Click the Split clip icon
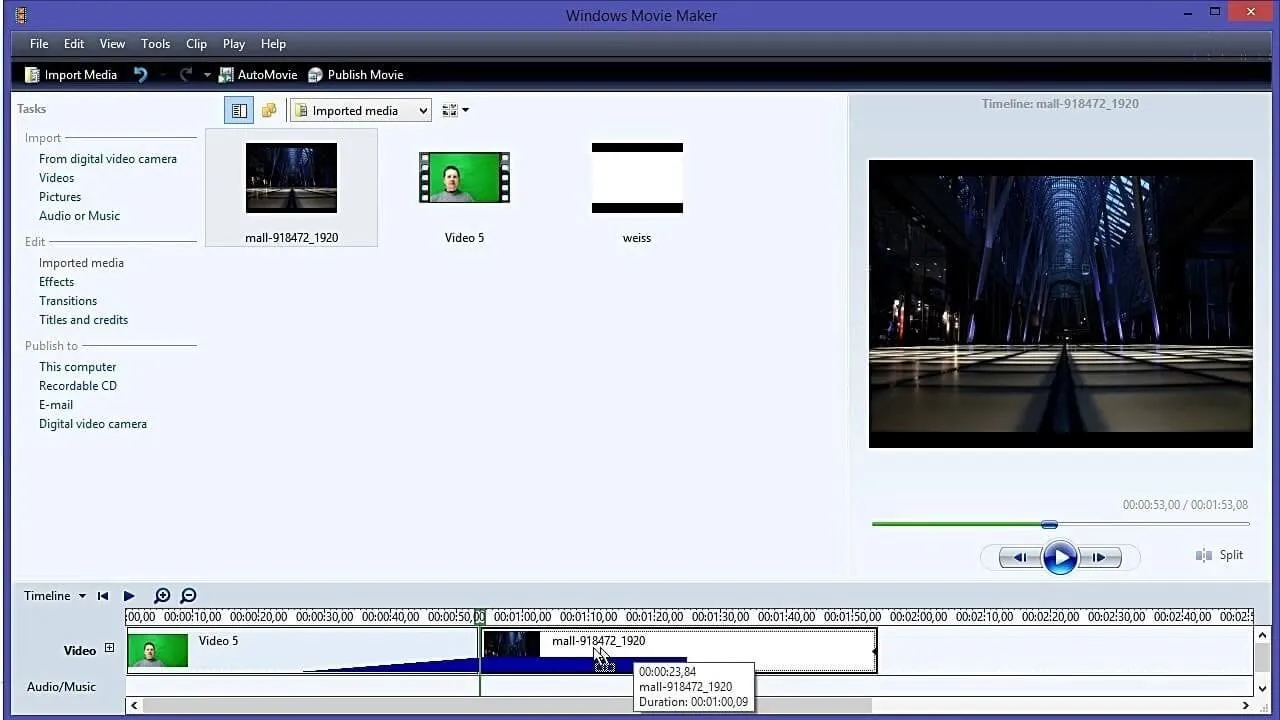This screenshot has width=1280, height=720. click(x=1204, y=555)
